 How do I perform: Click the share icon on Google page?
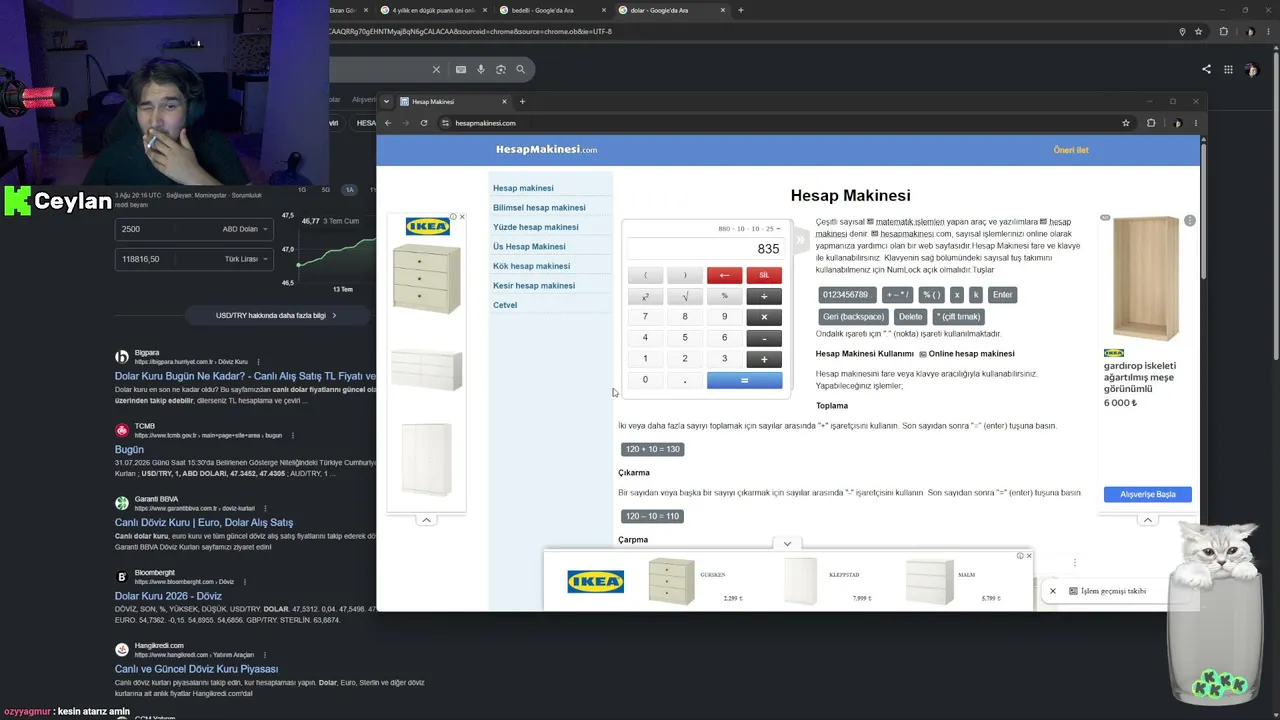1206,69
